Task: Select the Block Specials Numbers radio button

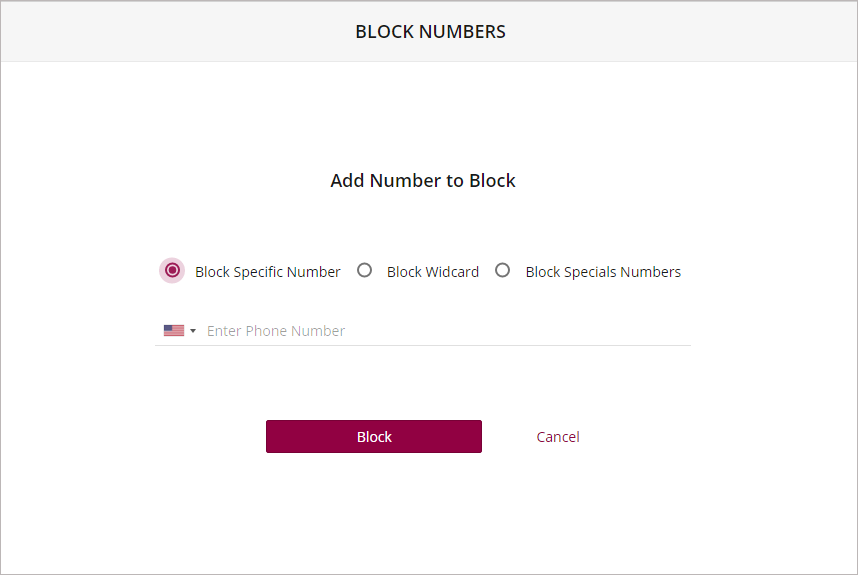Action: pyautogui.click(x=502, y=270)
